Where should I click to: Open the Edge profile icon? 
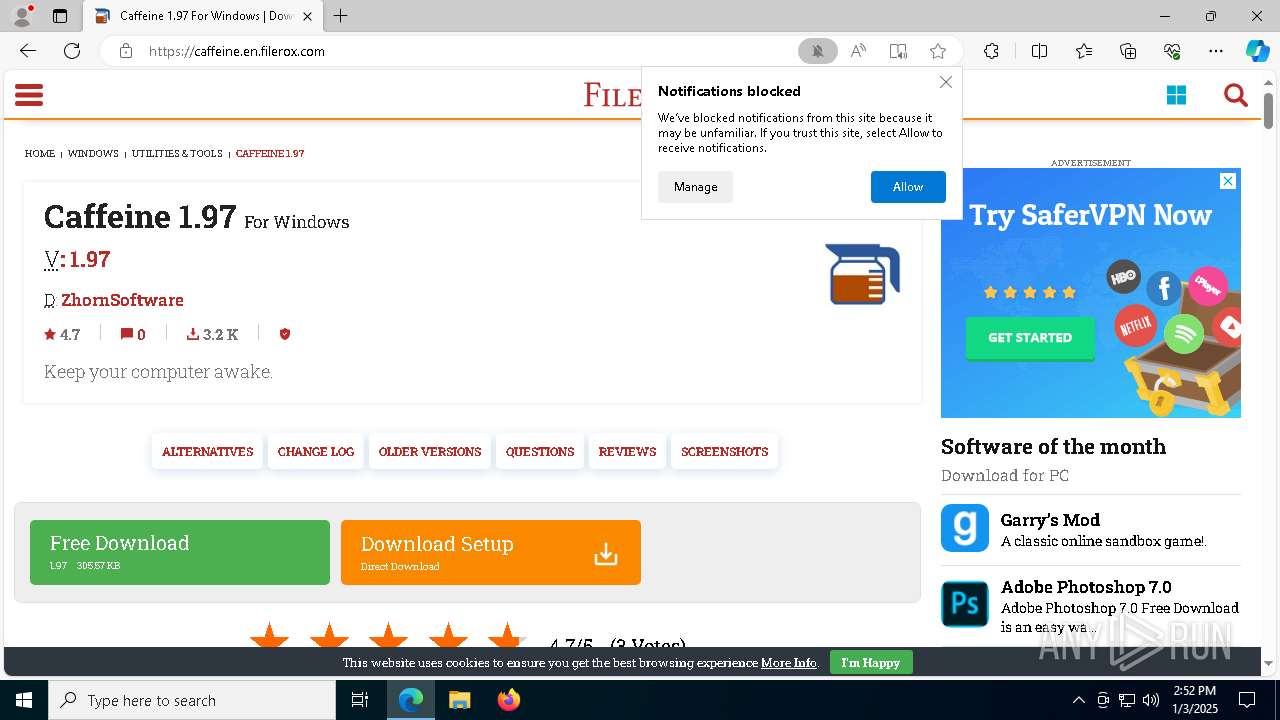pos(22,15)
